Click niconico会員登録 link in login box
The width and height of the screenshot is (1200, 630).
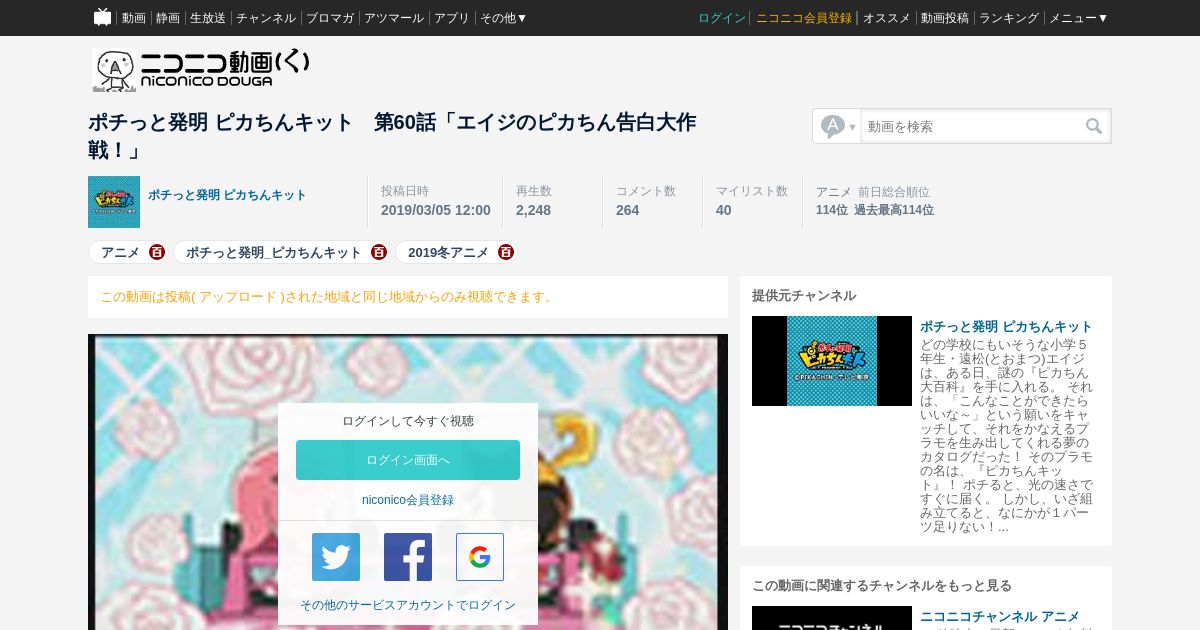pos(408,500)
